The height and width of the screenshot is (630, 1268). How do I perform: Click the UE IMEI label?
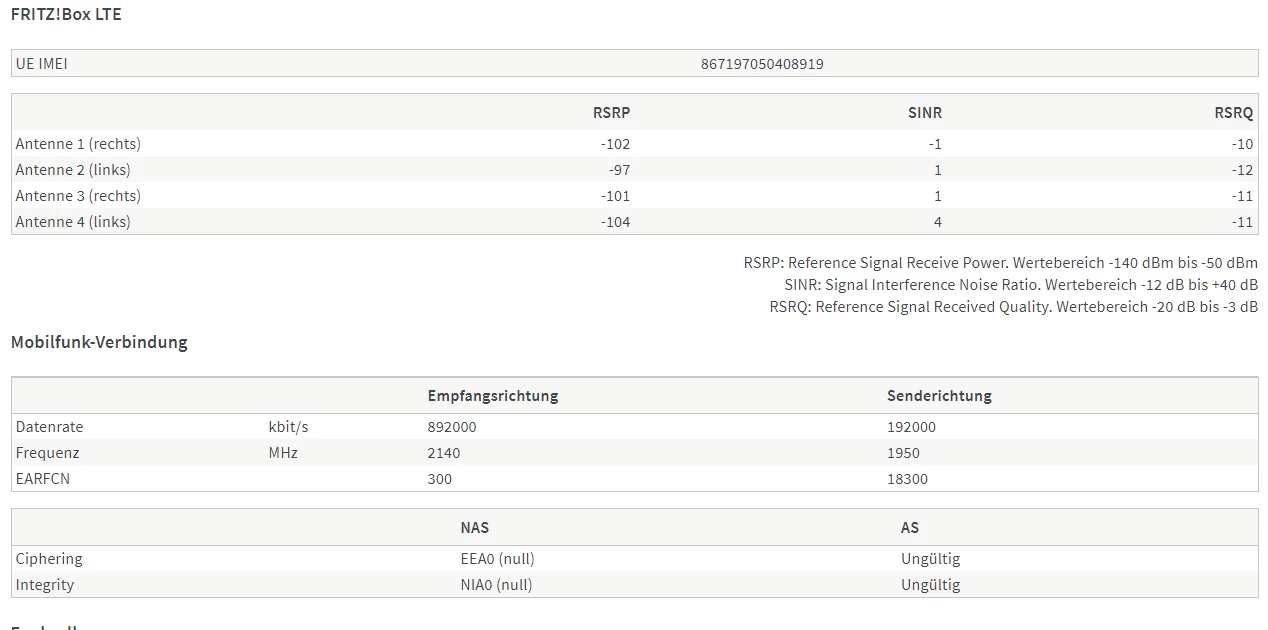pyautogui.click(x=42, y=64)
